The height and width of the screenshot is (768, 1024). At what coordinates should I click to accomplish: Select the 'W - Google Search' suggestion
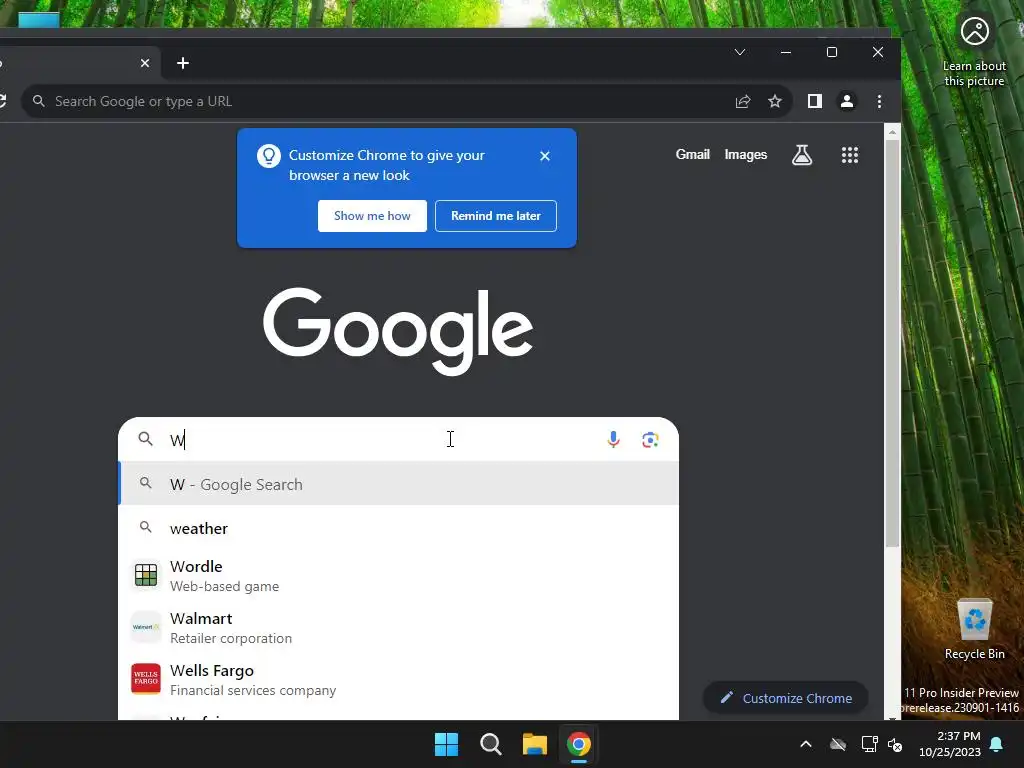398,484
